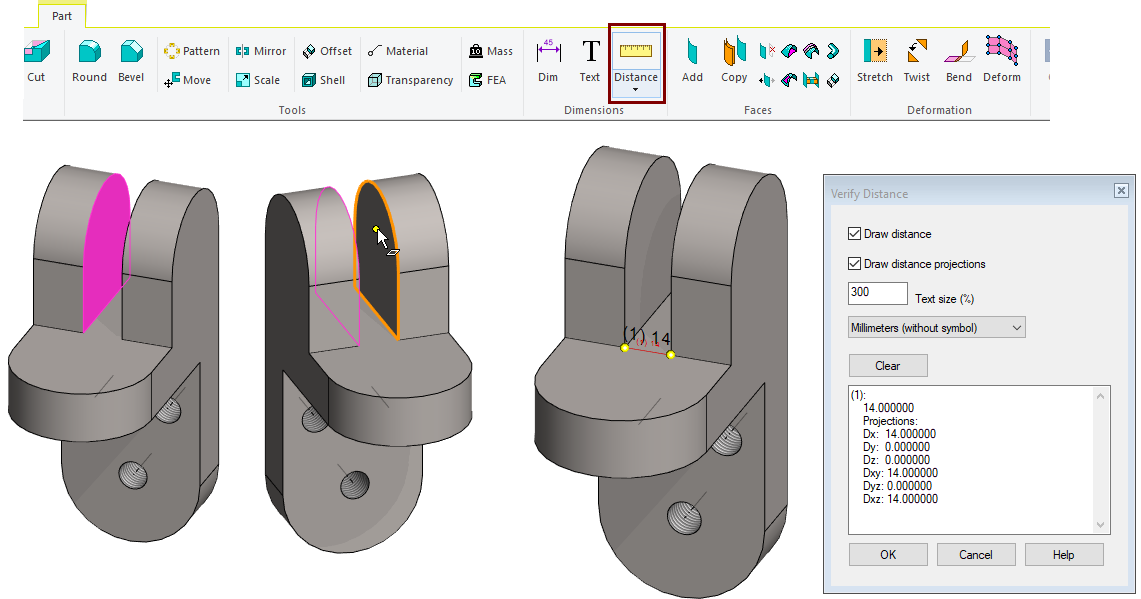Click the Dim dimension tool

pos(548,61)
